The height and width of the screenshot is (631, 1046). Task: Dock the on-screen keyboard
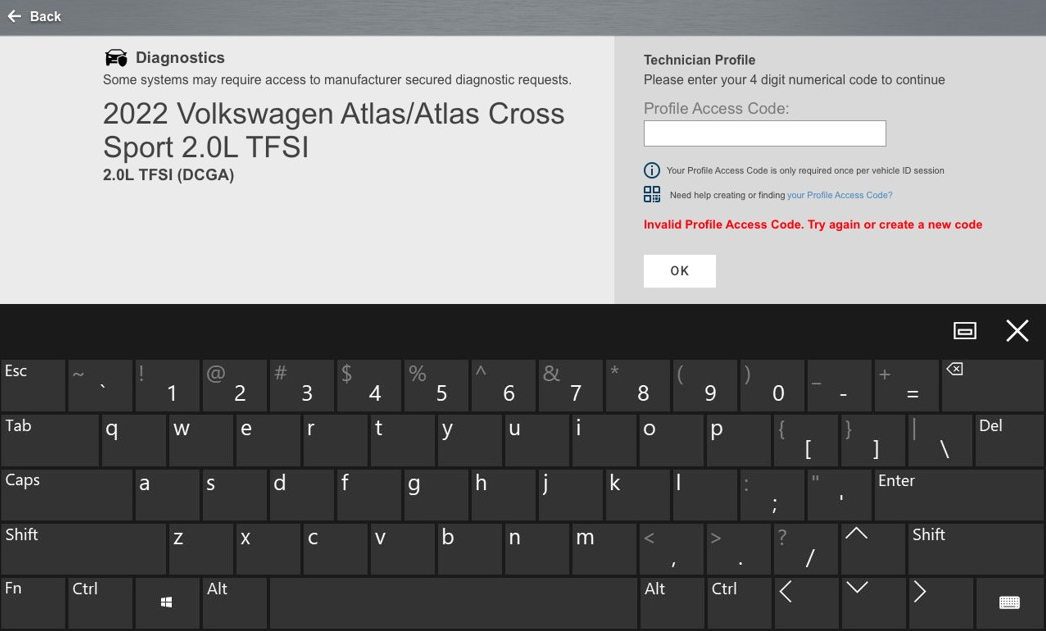click(964, 331)
